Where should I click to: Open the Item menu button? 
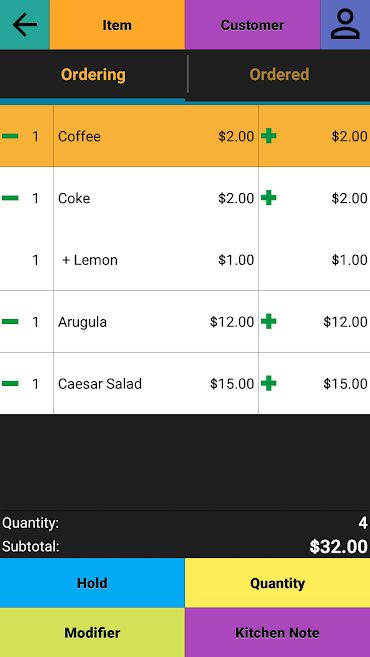(117, 25)
